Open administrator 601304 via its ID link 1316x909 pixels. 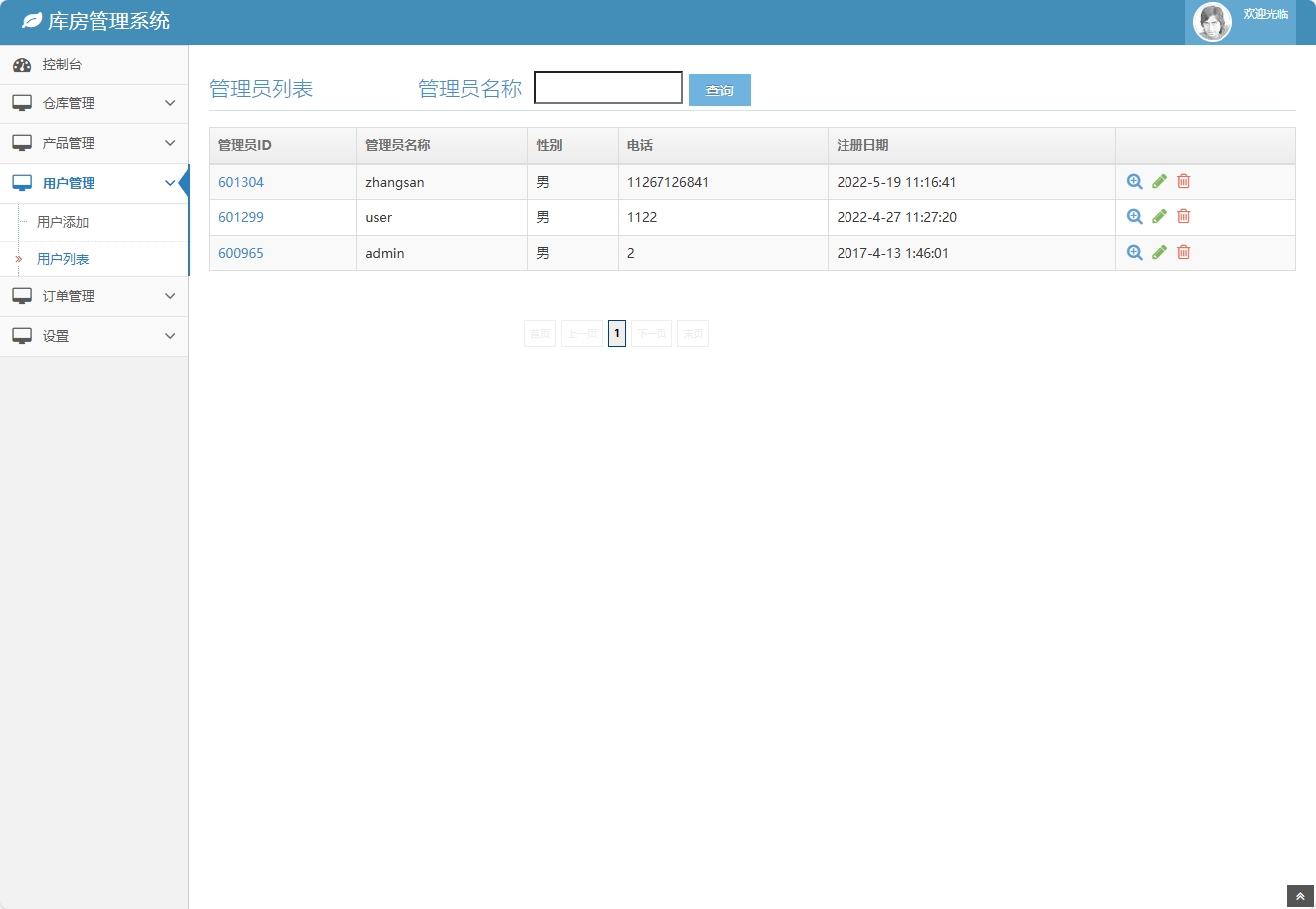point(240,181)
